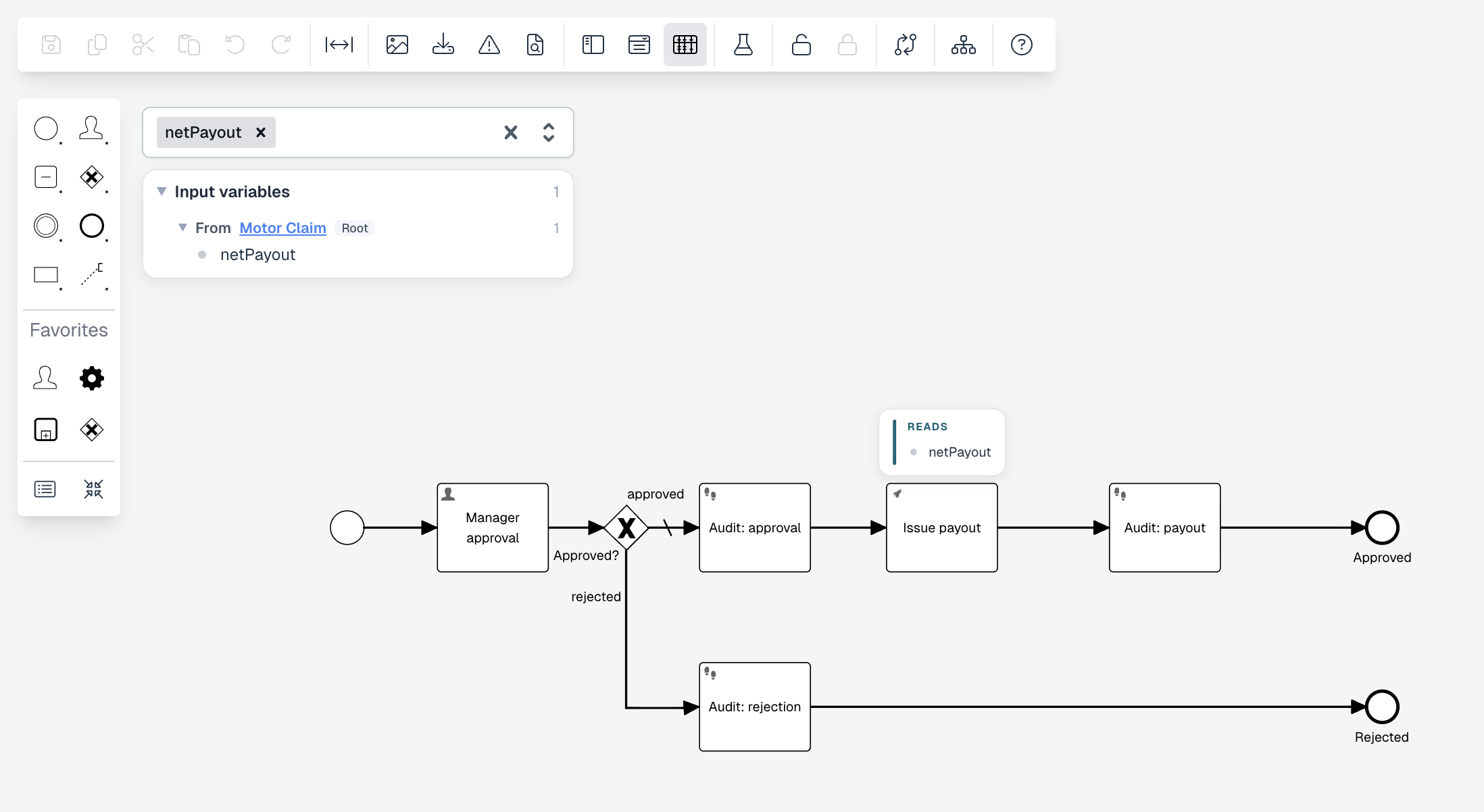Click the Save icon in the toolbar
The width and height of the screenshot is (1484, 812).
coord(51,45)
